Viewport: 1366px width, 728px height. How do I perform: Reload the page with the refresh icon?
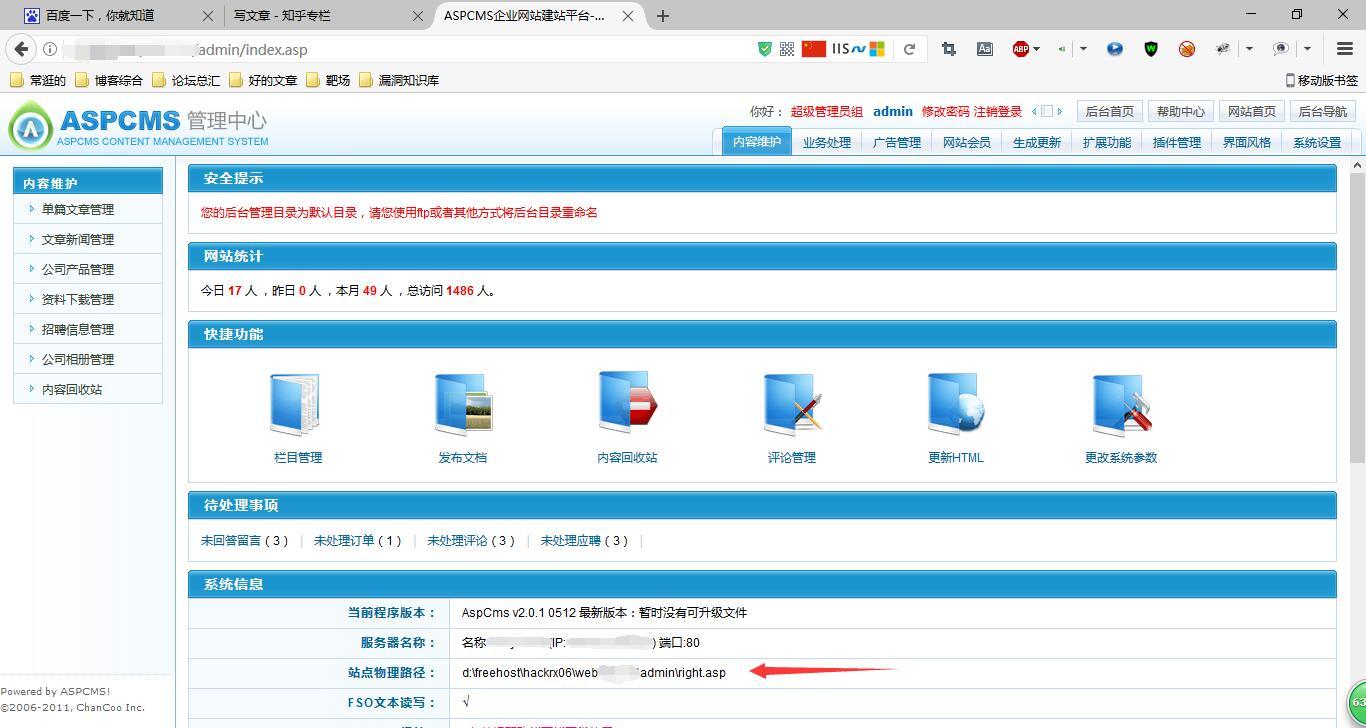[x=909, y=49]
